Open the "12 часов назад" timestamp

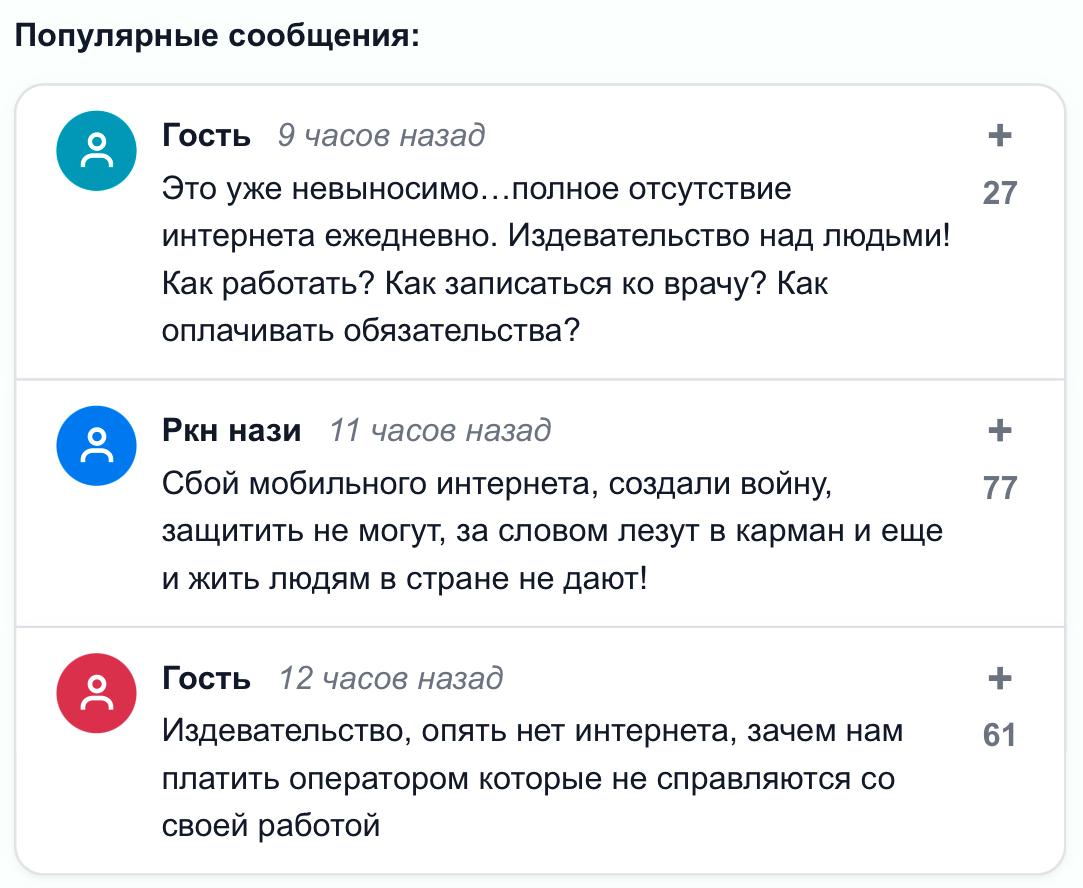point(390,679)
